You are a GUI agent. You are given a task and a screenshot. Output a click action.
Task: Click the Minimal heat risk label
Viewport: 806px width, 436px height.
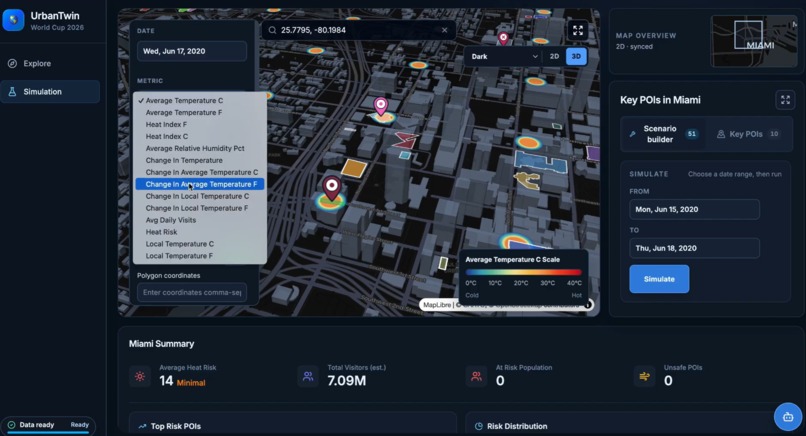coord(191,383)
